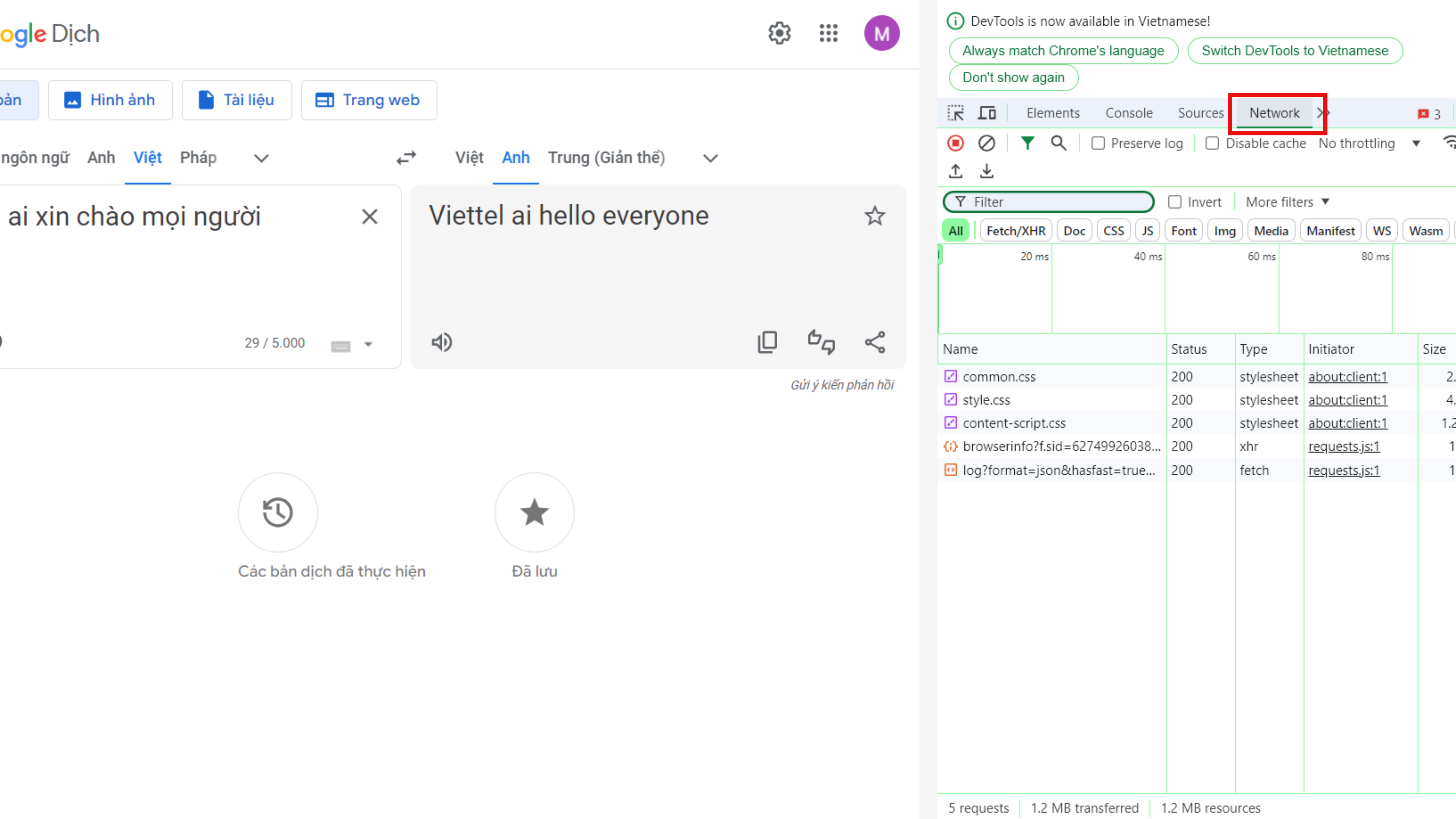Filter requests by JS
1456x819 pixels.
pyautogui.click(x=1147, y=231)
